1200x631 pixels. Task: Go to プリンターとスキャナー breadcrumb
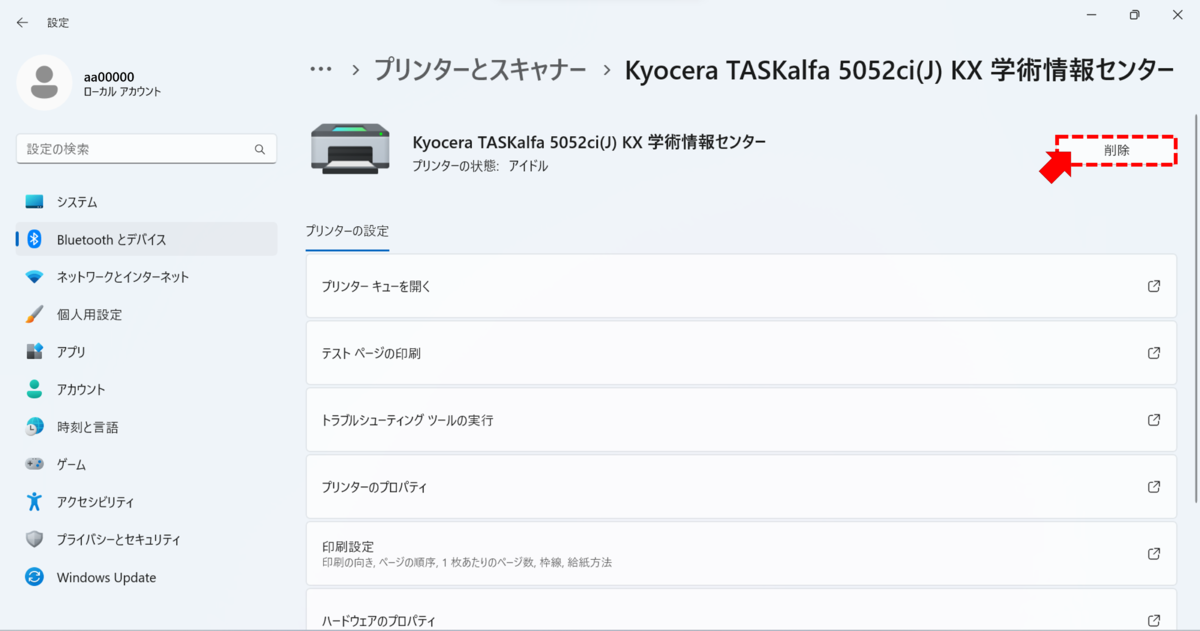click(480, 70)
